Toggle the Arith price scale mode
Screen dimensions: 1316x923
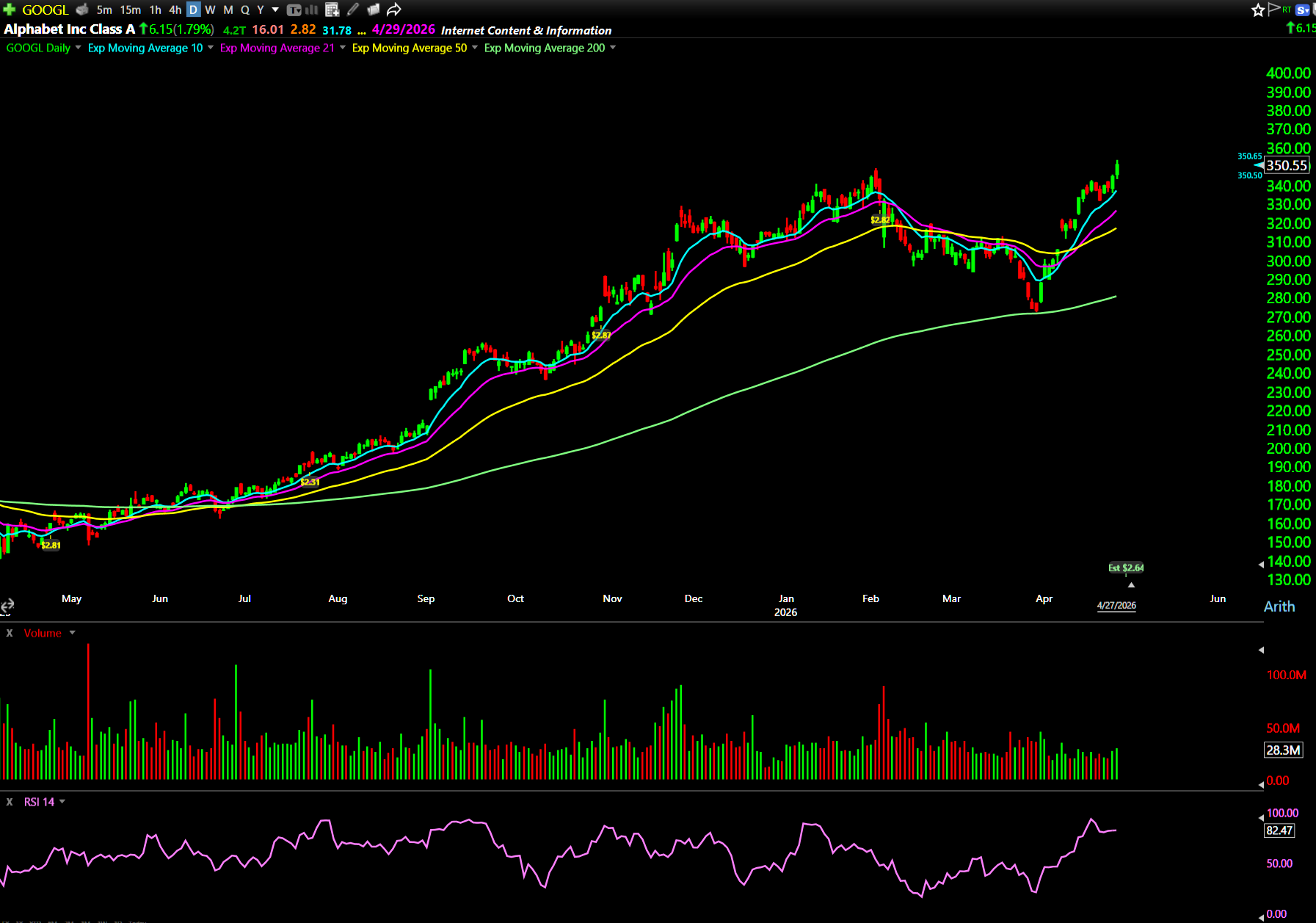tap(1279, 607)
